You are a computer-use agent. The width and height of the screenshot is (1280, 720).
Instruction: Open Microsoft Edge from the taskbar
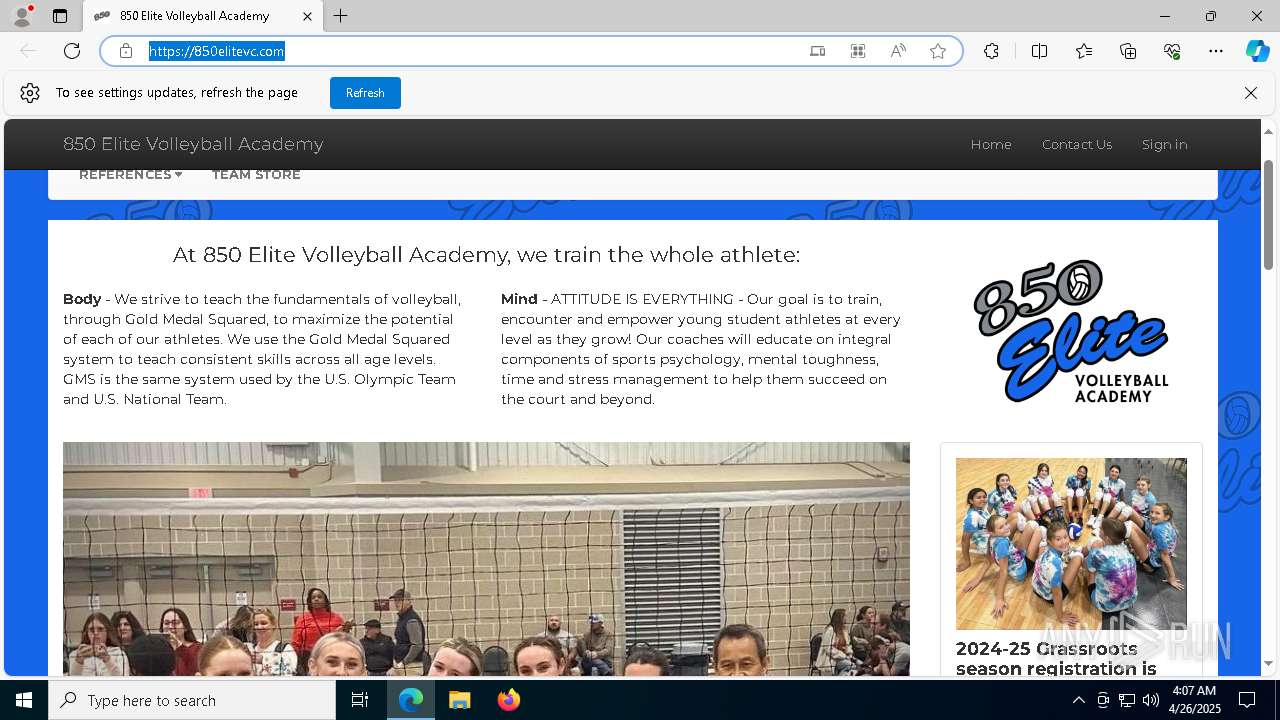[x=411, y=700]
